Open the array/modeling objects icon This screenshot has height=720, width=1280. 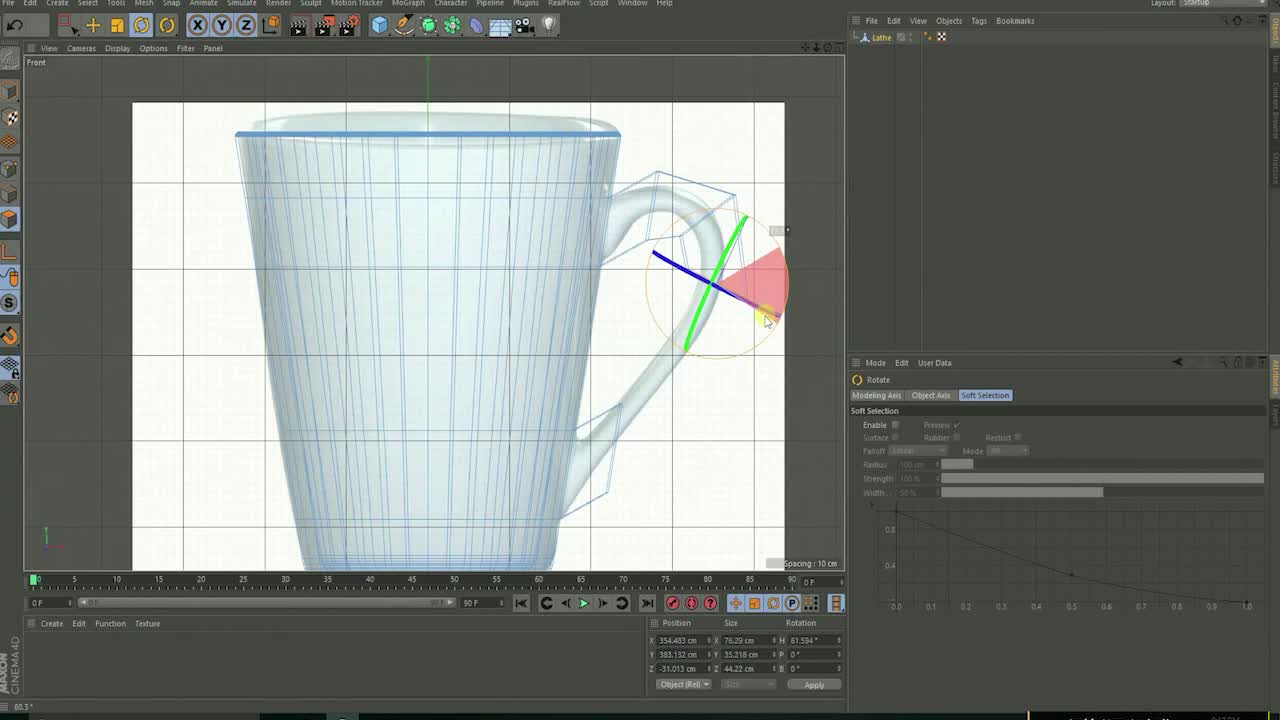coord(452,25)
